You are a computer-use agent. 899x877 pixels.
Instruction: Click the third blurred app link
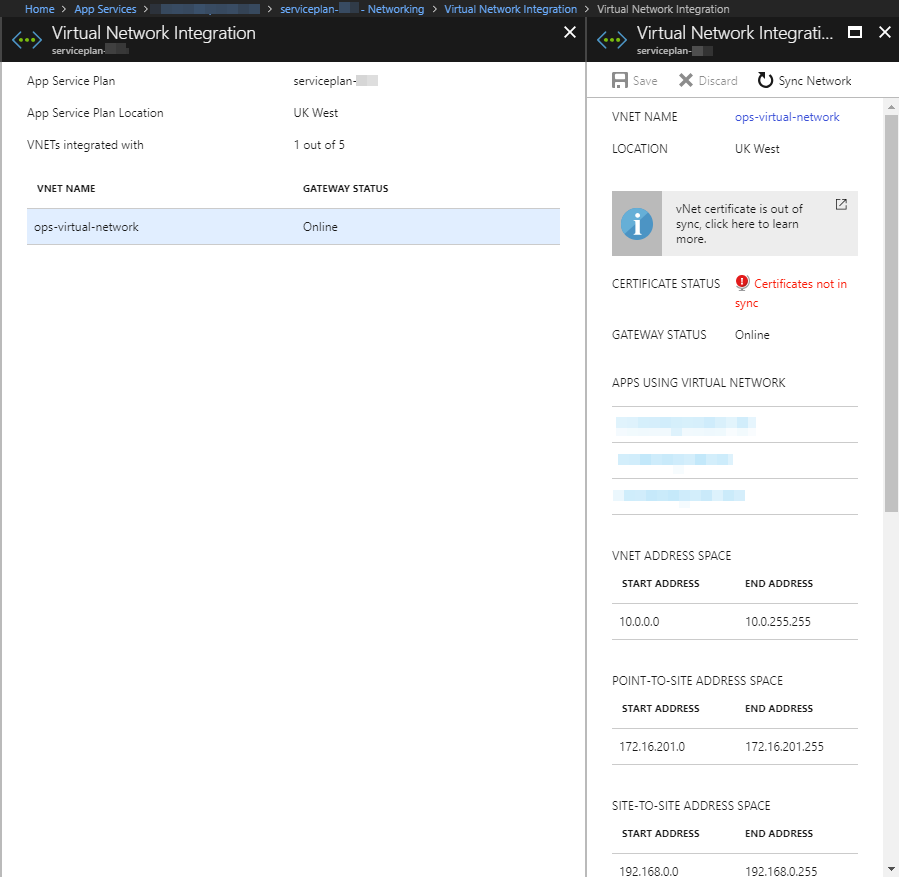(x=680, y=496)
